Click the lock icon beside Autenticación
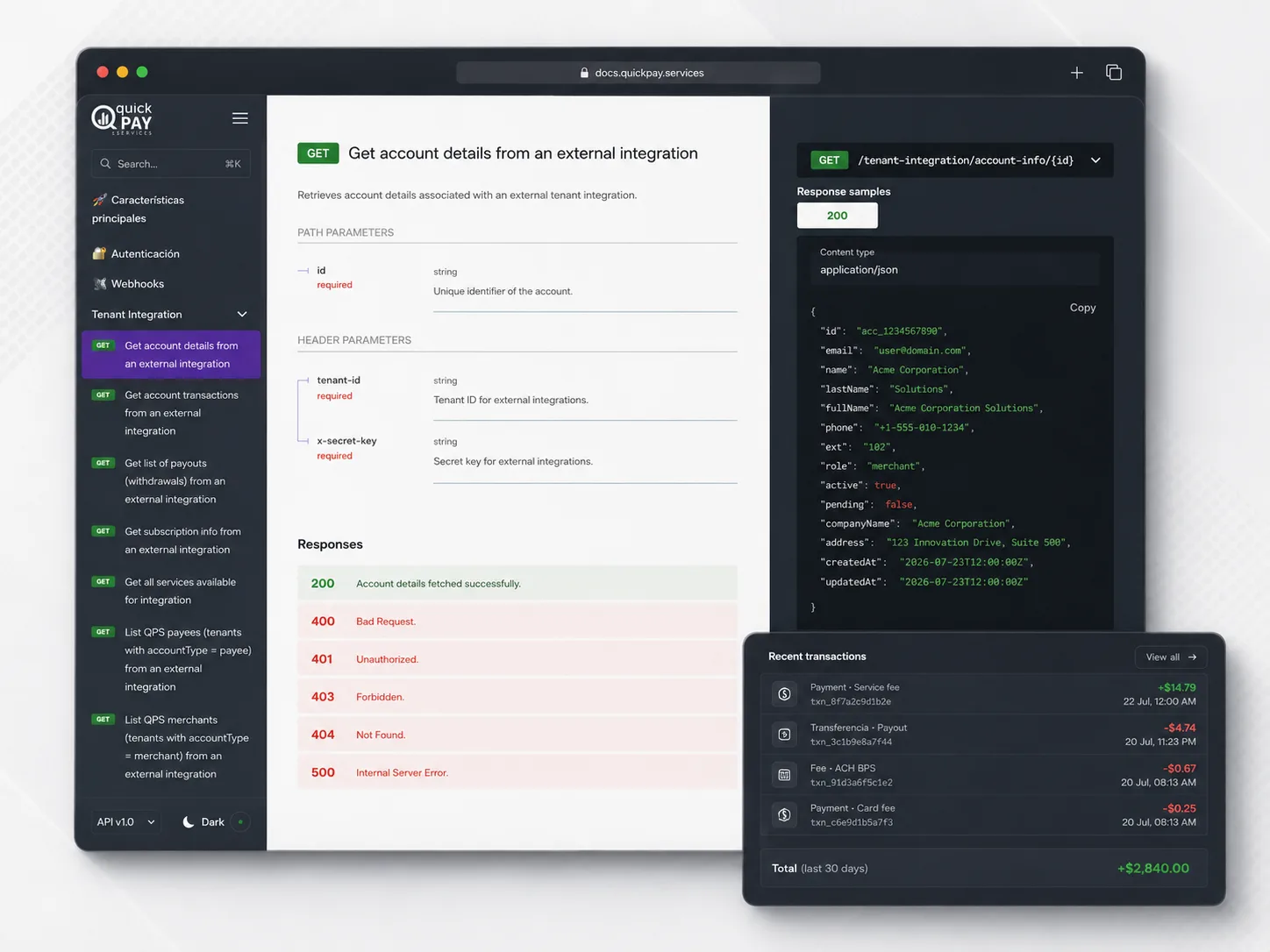The width and height of the screenshot is (1270, 952). [x=99, y=253]
